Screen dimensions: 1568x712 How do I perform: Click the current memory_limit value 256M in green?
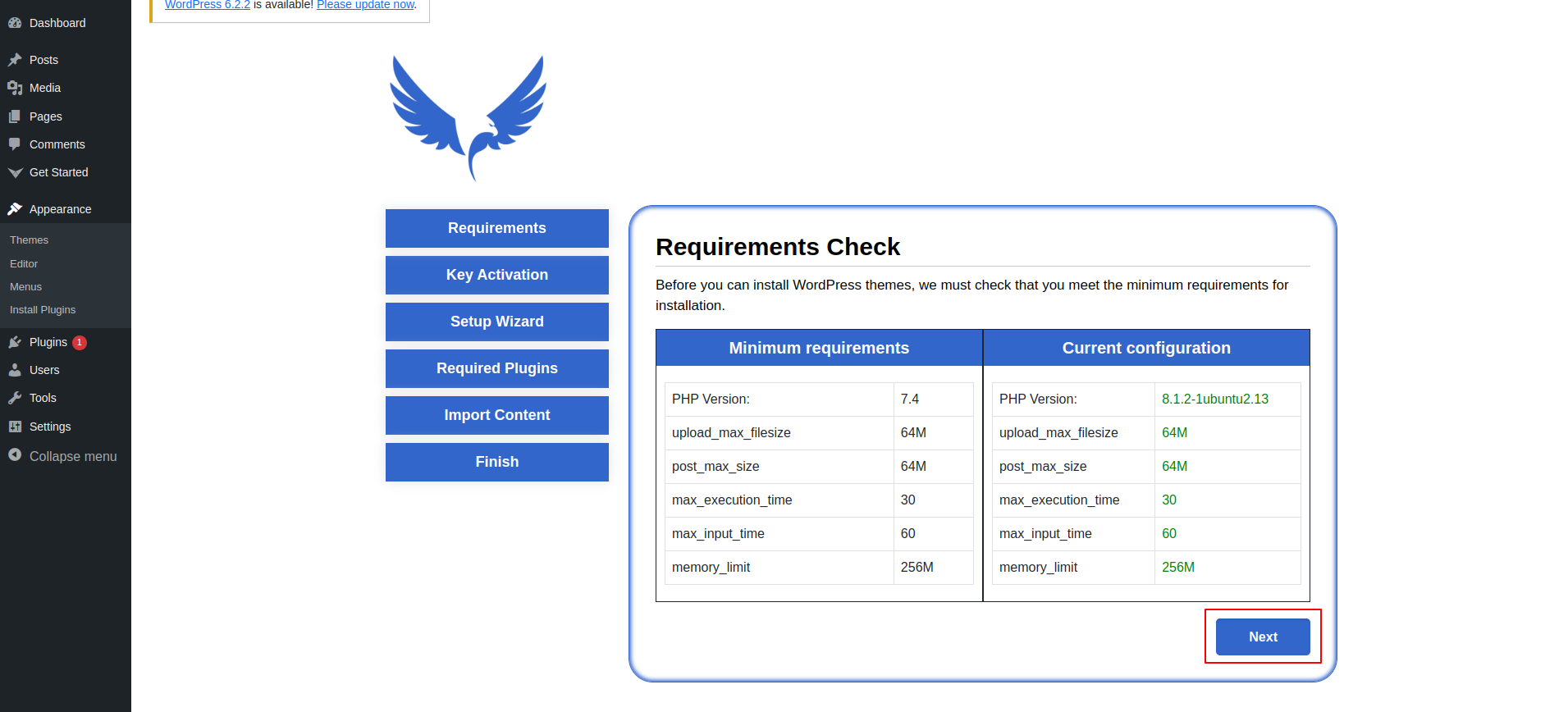point(1178,568)
